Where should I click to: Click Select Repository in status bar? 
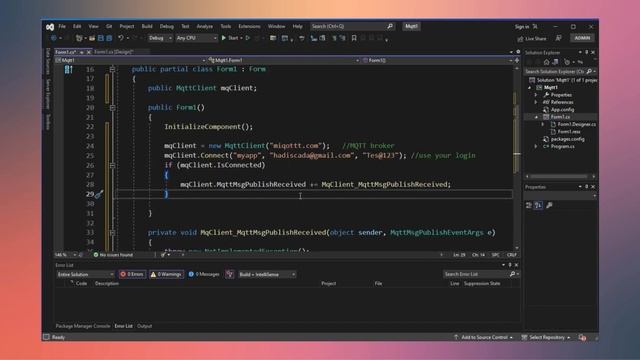click(546, 338)
